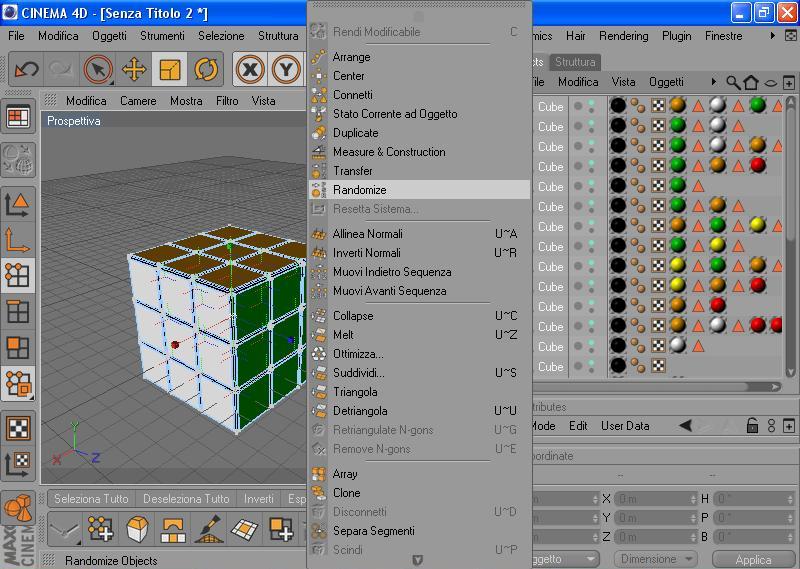Open viewport Camere menu
The image size is (800, 569).
point(138,101)
